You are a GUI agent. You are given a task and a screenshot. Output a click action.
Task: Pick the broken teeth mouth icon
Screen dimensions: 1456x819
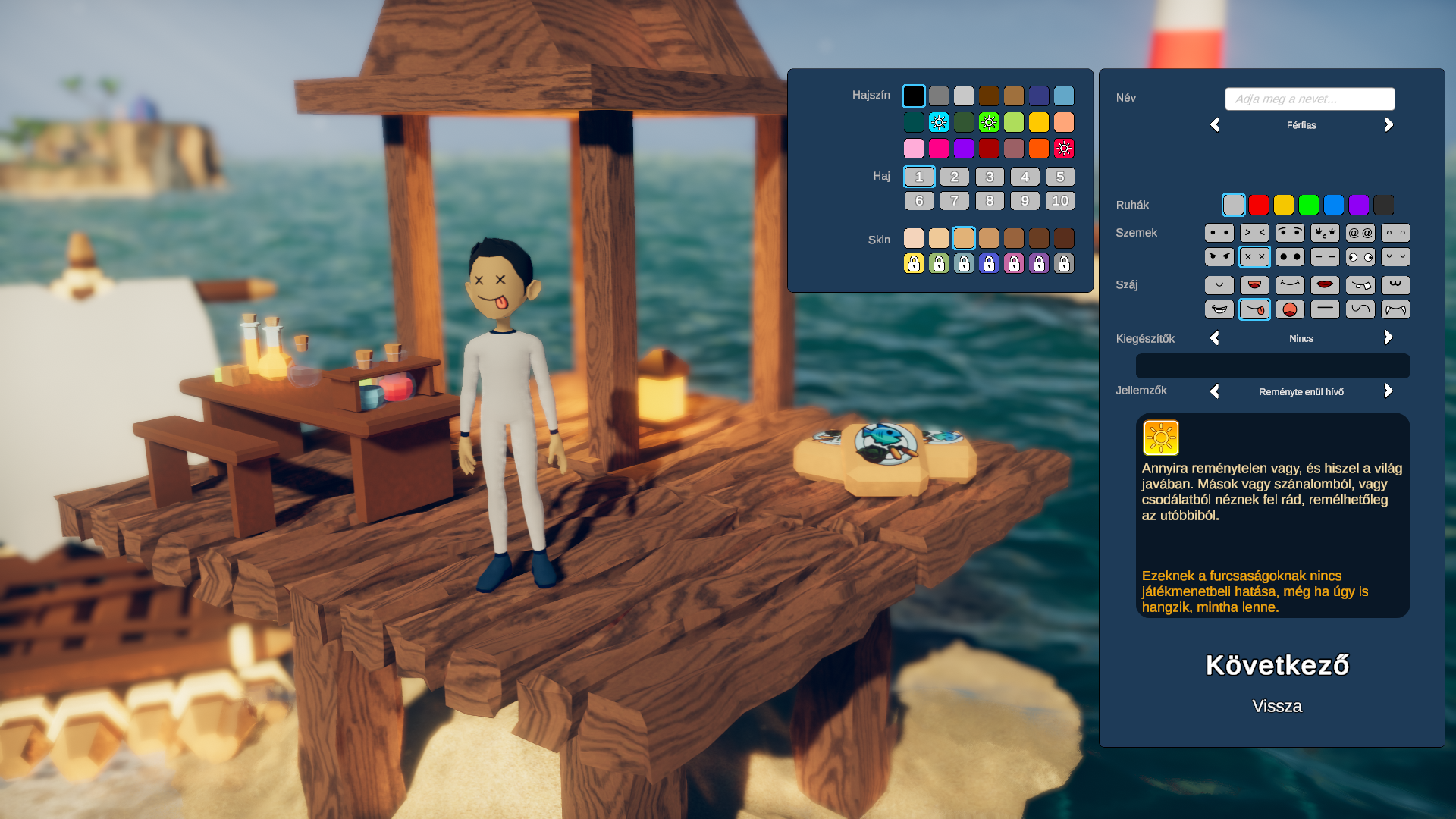coord(1360,285)
